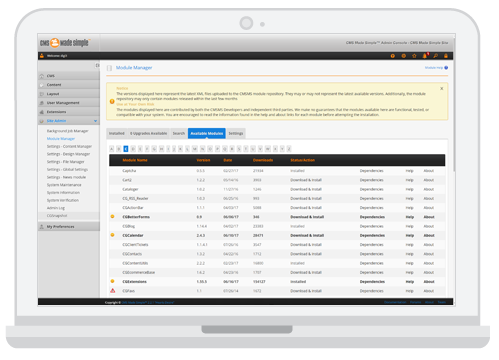Click Download & Install for Cataloger
Screen dimensions: 499x360
click(306, 189)
